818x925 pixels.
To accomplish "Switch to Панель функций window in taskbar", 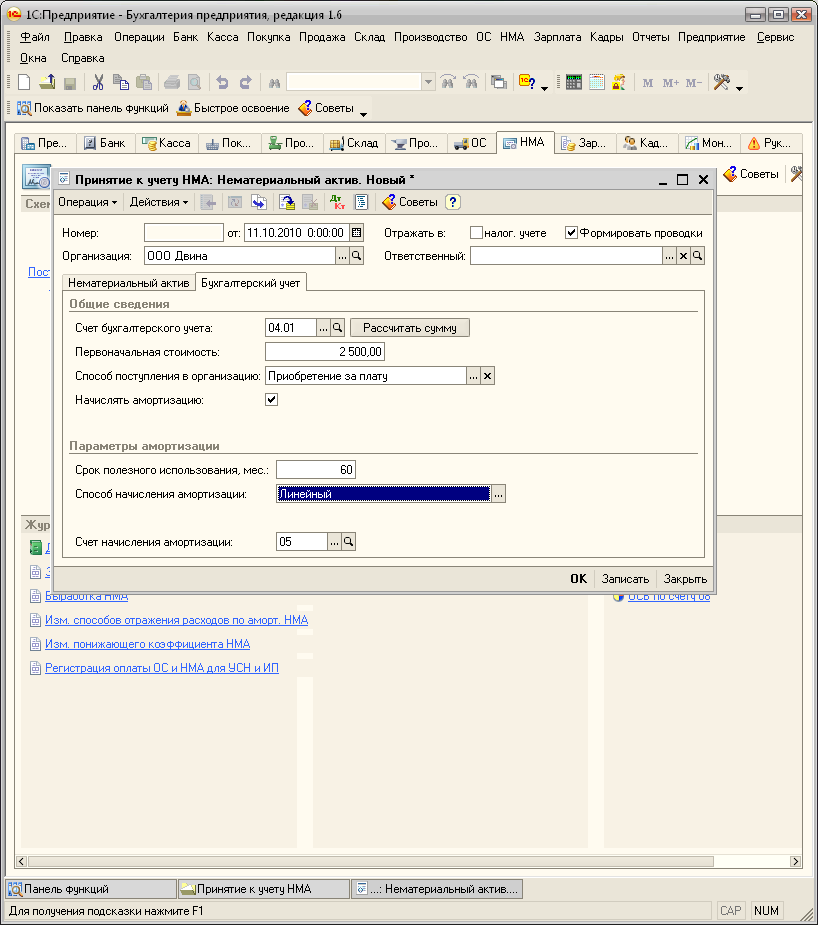I will click(x=91, y=889).
